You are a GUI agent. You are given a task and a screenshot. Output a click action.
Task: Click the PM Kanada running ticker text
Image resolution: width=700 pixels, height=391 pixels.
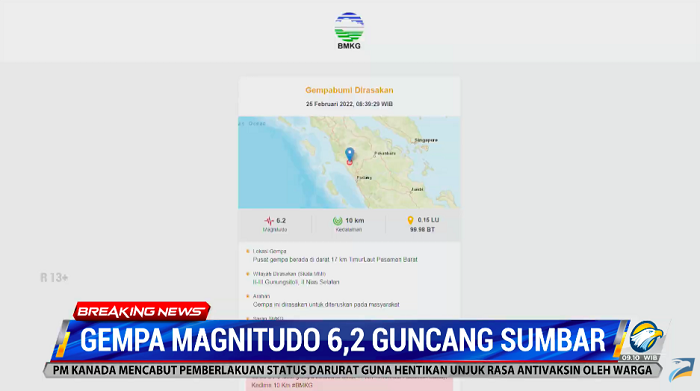coord(352,370)
